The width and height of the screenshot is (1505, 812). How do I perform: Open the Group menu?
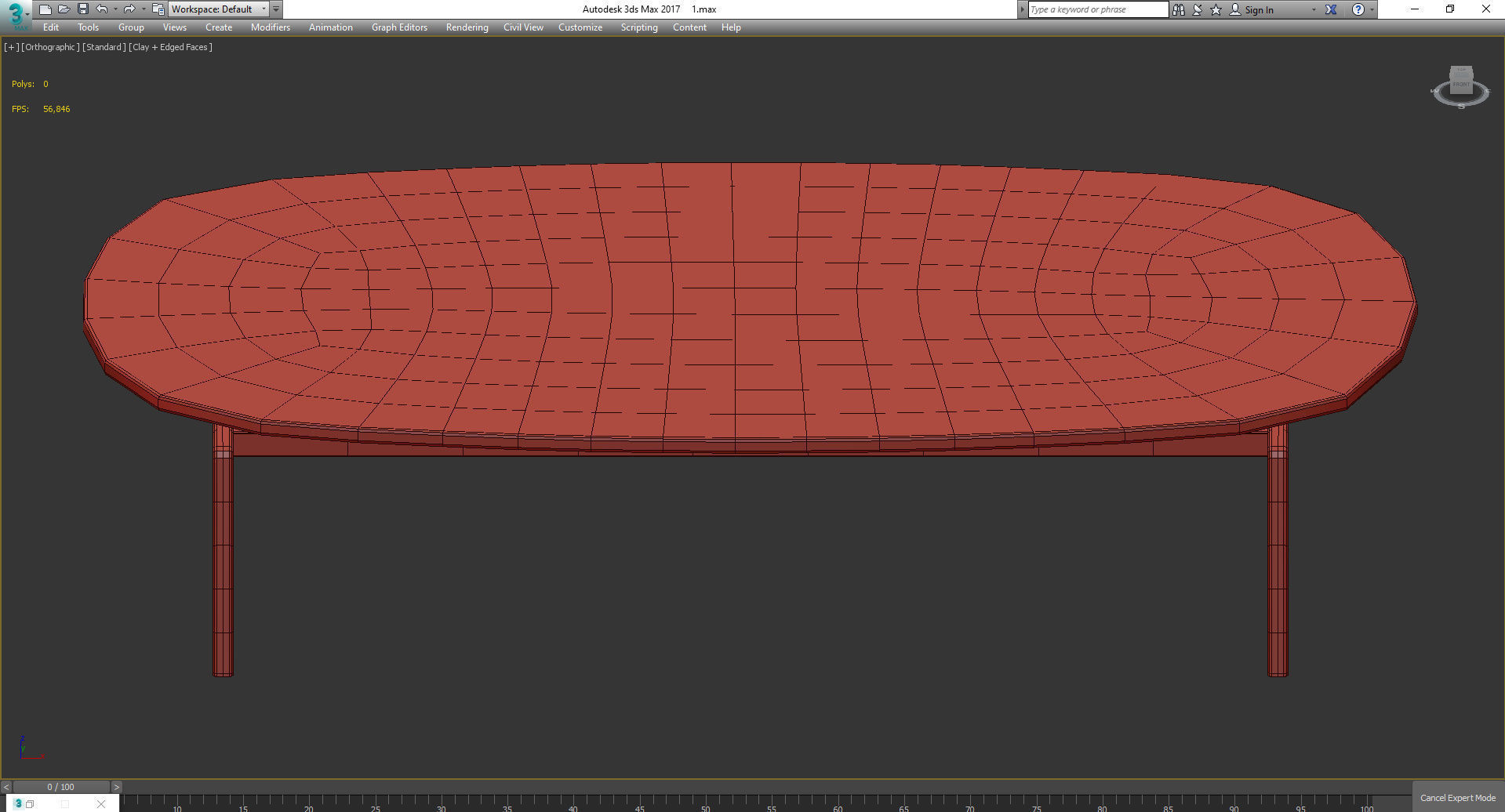tap(131, 27)
